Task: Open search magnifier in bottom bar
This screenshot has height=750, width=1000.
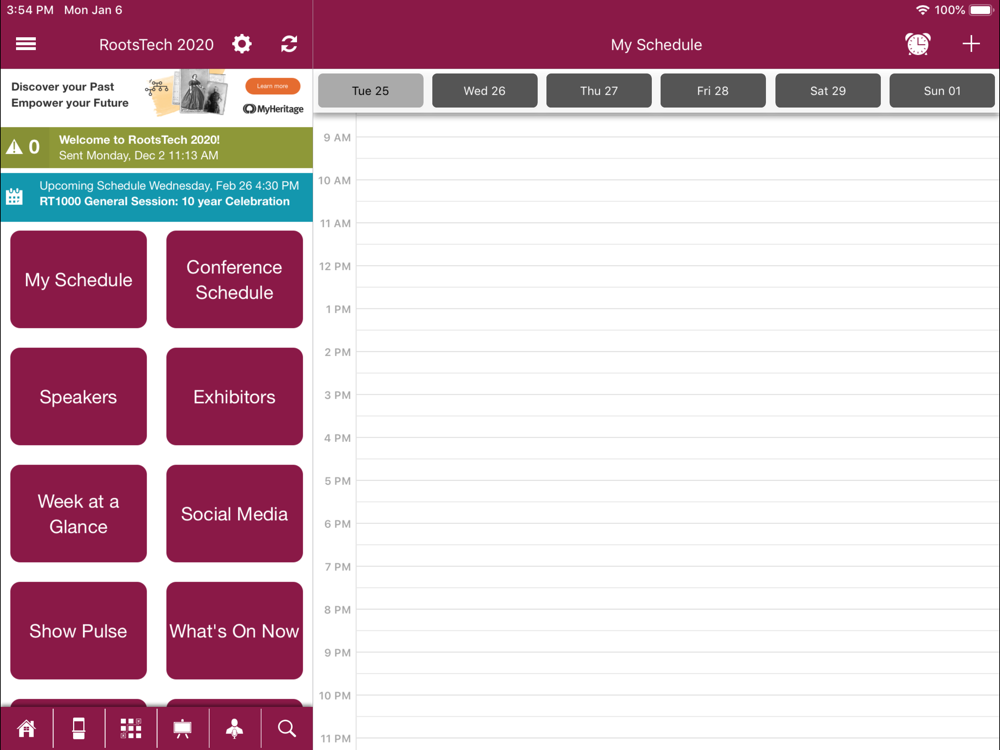Action: pyautogui.click(x=286, y=728)
